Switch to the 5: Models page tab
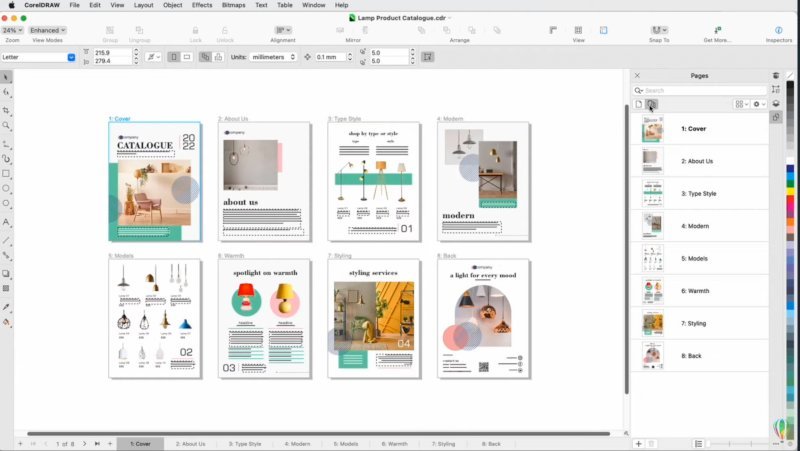Image resolution: width=800 pixels, height=451 pixels. click(345, 443)
